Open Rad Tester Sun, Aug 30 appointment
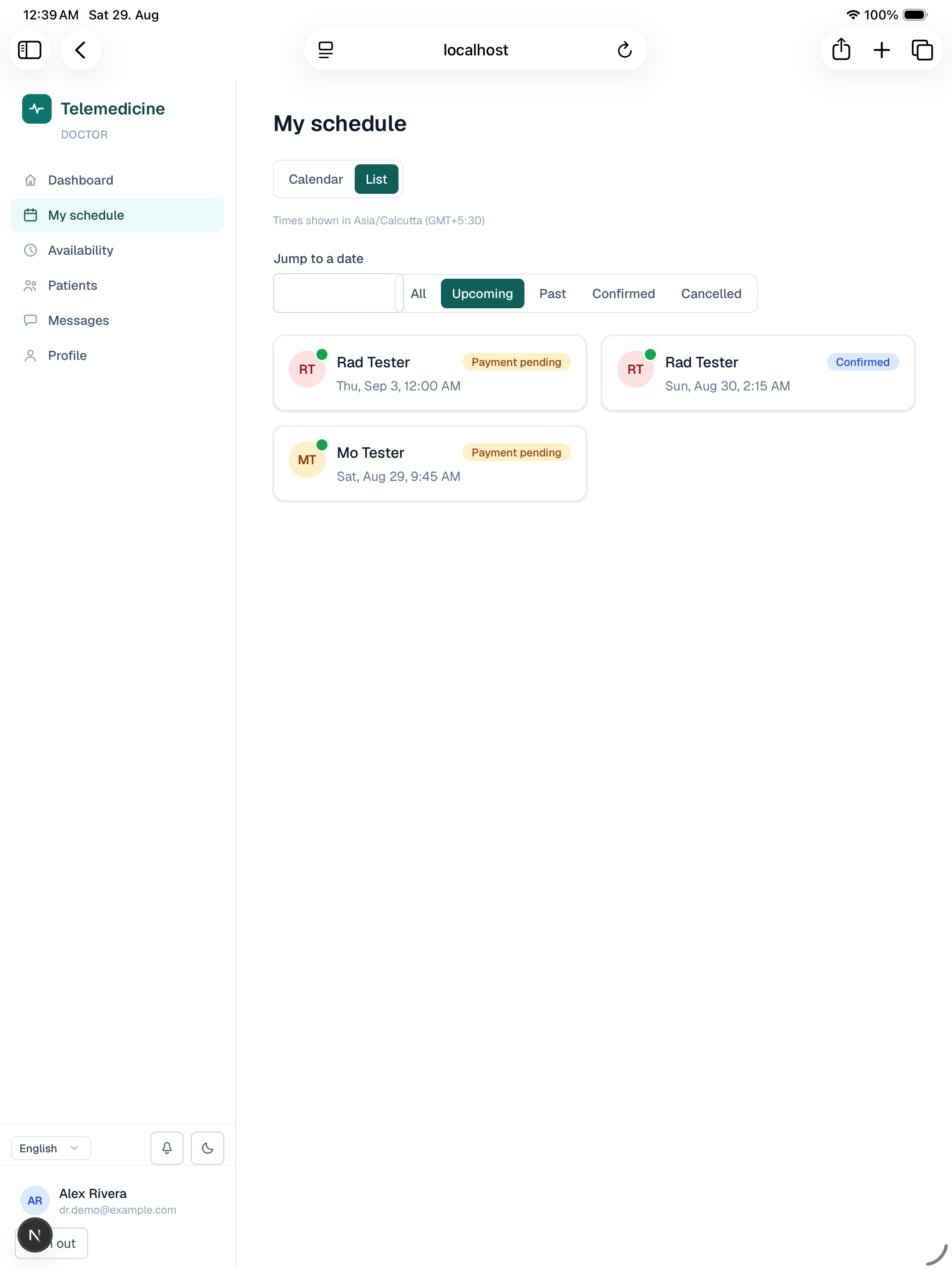Viewport: 952px width, 1270px height. pyautogui.click(x=758, y=372)
